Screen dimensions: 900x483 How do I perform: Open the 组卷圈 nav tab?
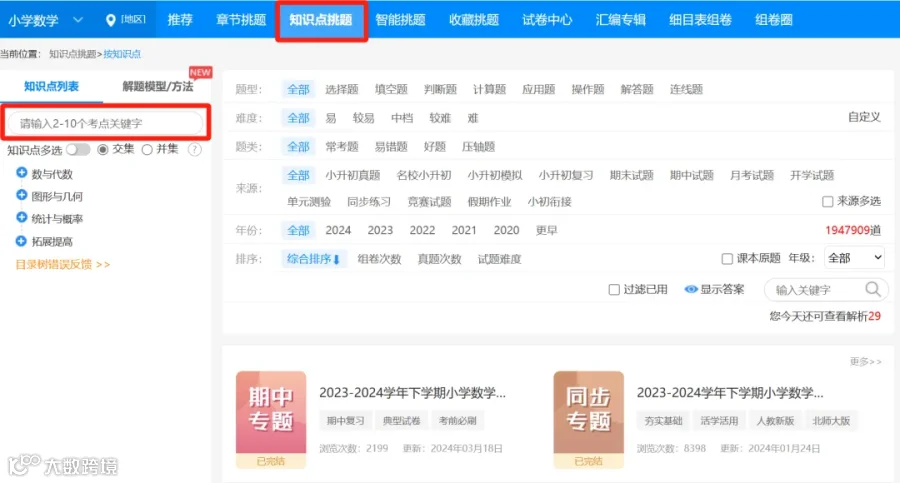click(774, 20)
